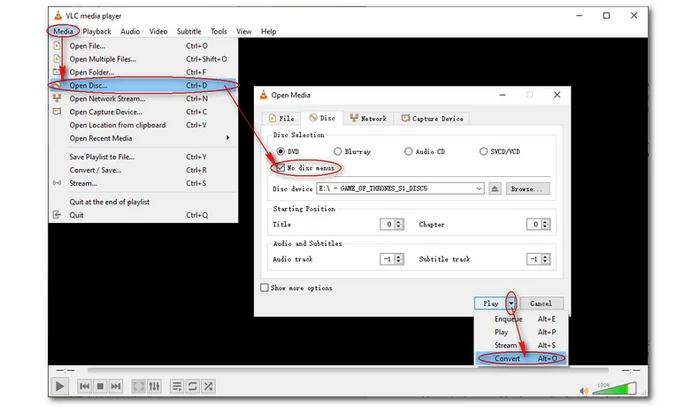Click the Play button in playback controls
This screenshot has width=700, height=407.
pyautogui.click(x=60, y=386)
